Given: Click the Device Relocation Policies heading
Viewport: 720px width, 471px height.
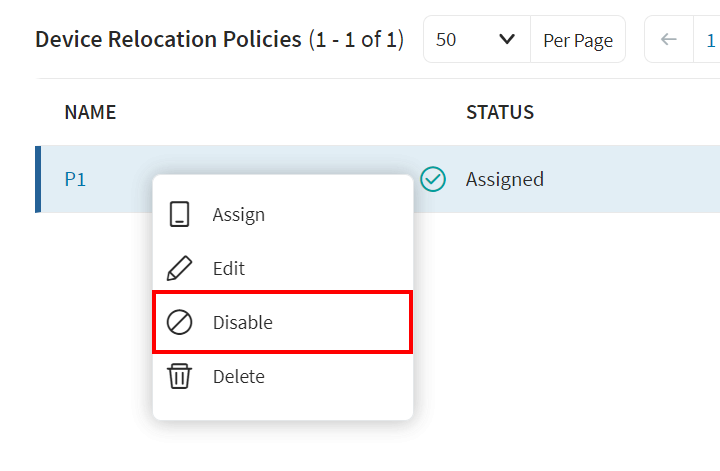Looking at the screenshot, I should pos(168,40).
